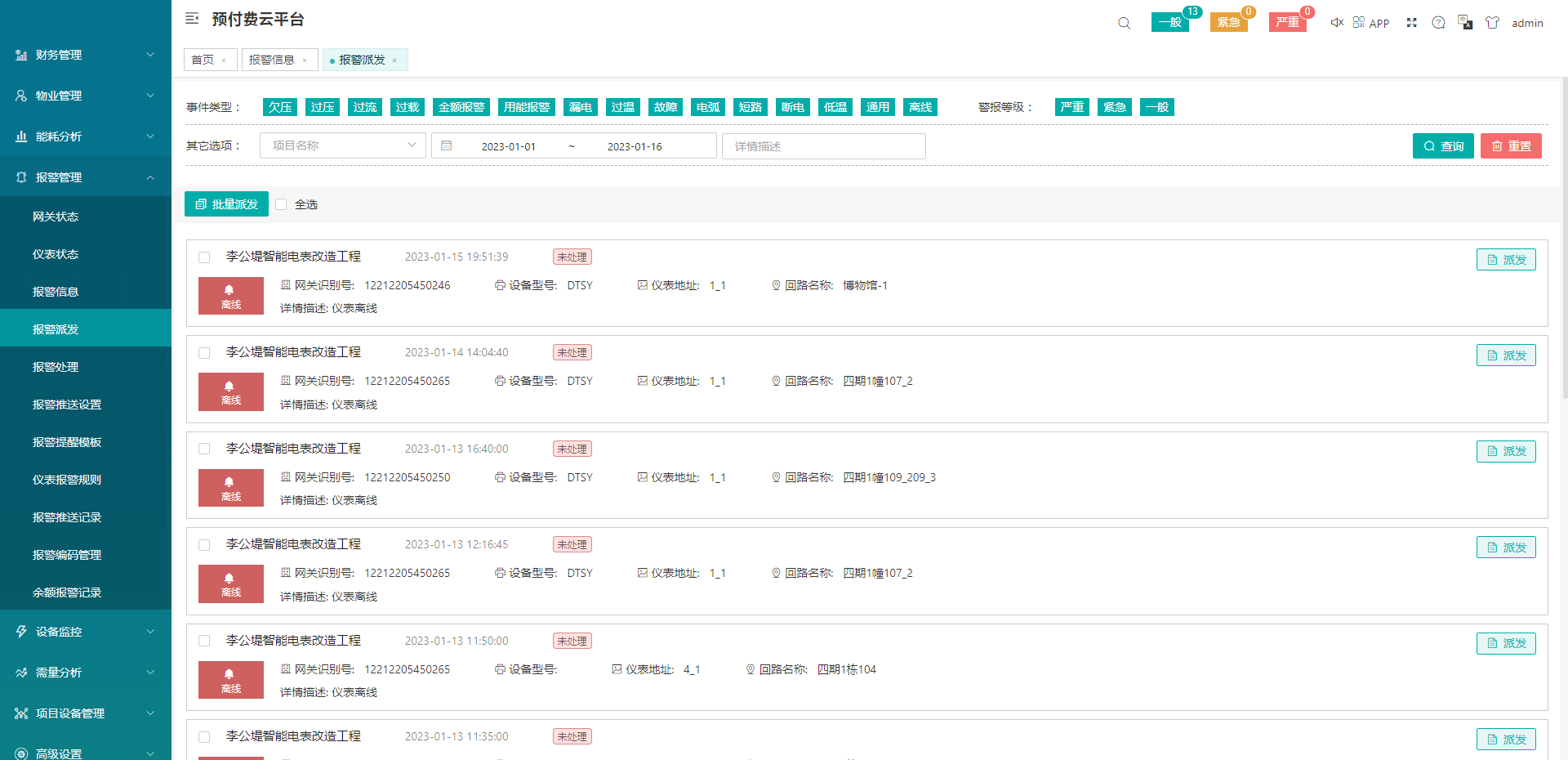
Task: Toggle the 离线 event type filter
Action: [x=920, y=107]
